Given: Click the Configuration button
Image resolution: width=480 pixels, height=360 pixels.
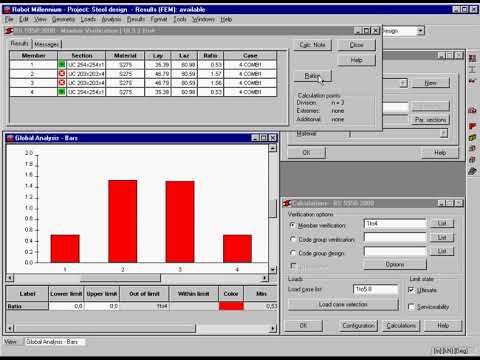Looking at the screenshot, I should (x=358, y=325).
